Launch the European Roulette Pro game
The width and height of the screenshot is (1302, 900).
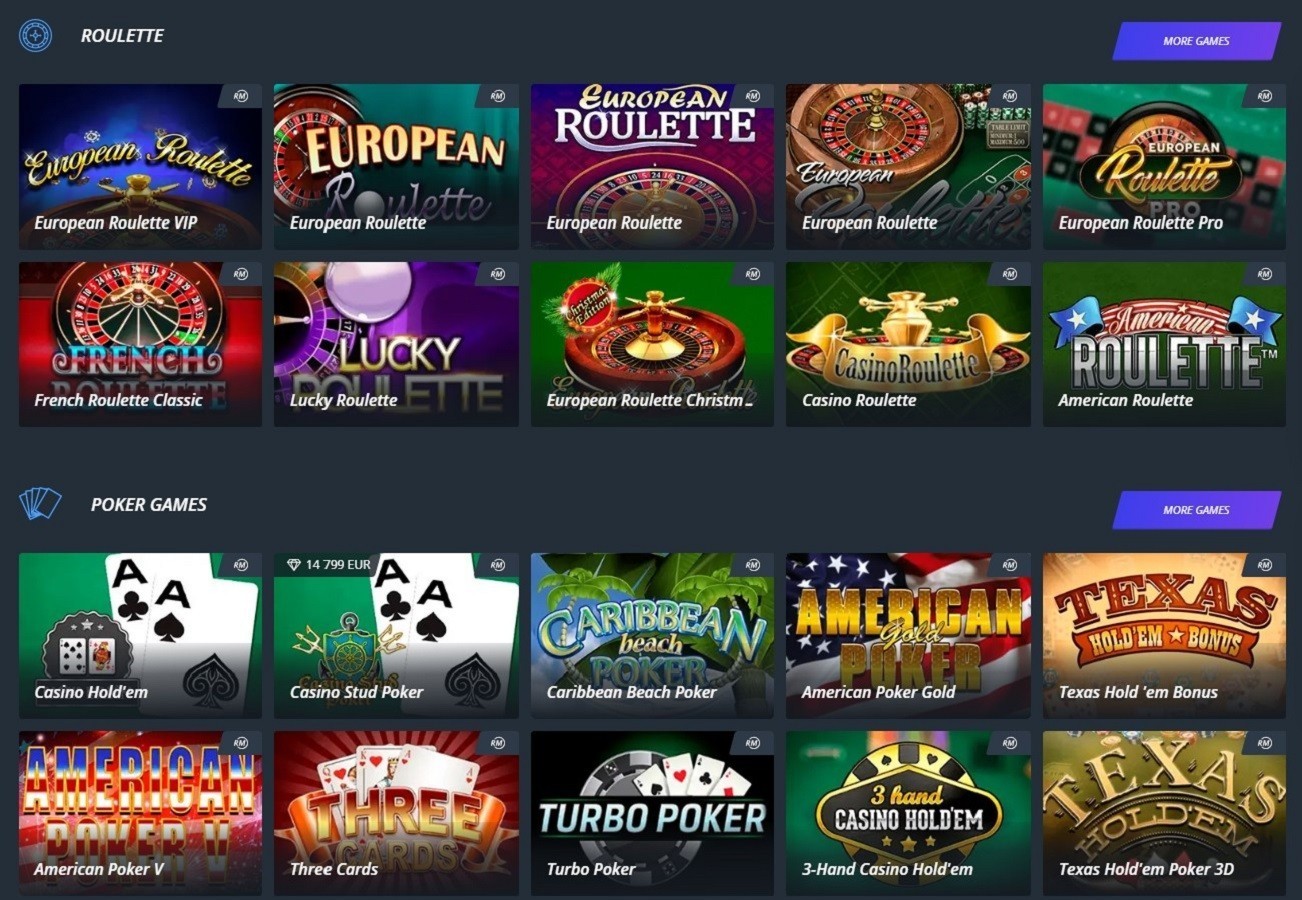[x=1164, y=166]
